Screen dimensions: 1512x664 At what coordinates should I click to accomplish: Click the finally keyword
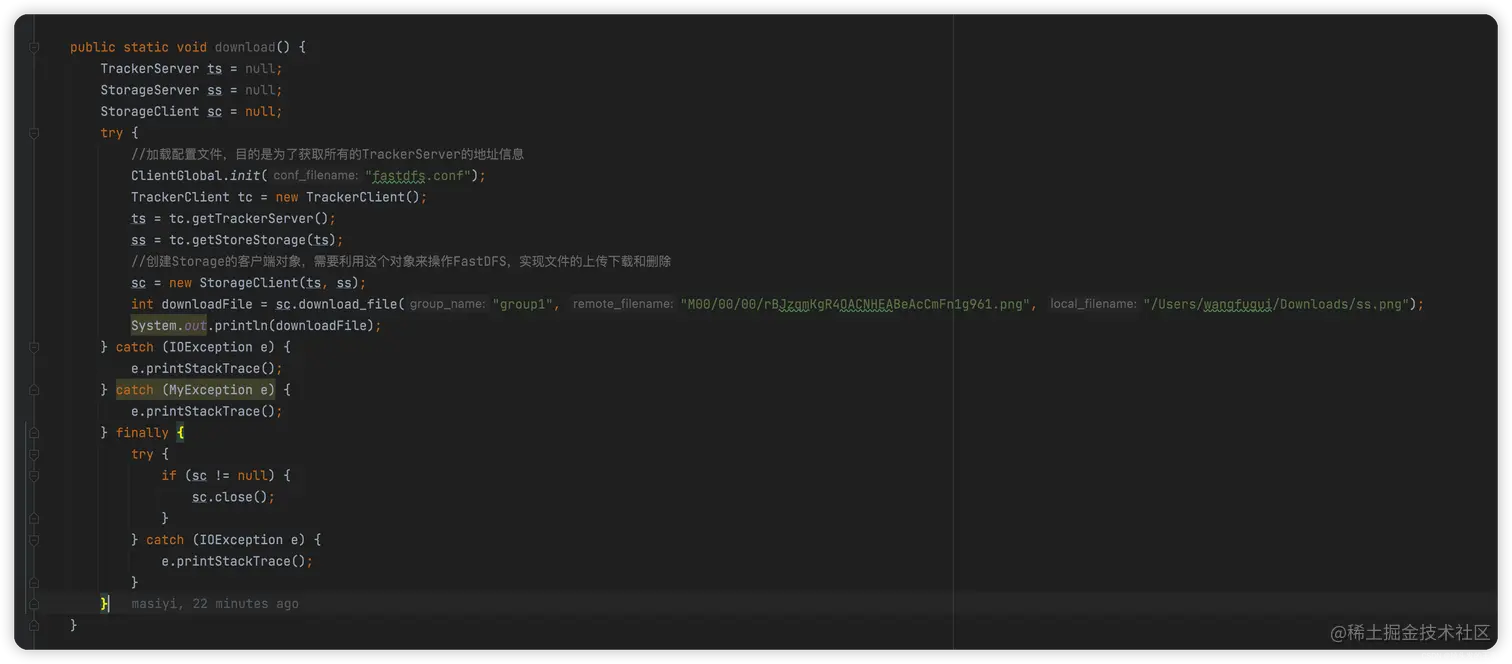[x=142, y=433]
